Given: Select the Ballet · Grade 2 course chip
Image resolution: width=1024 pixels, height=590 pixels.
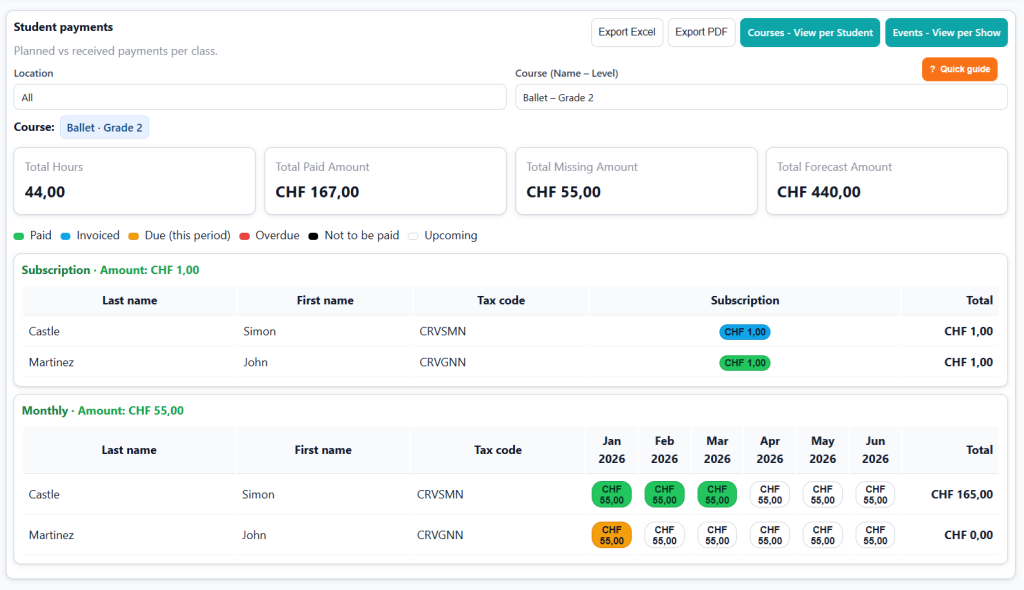Looking at the screenshot, I should tap(104, 127).
